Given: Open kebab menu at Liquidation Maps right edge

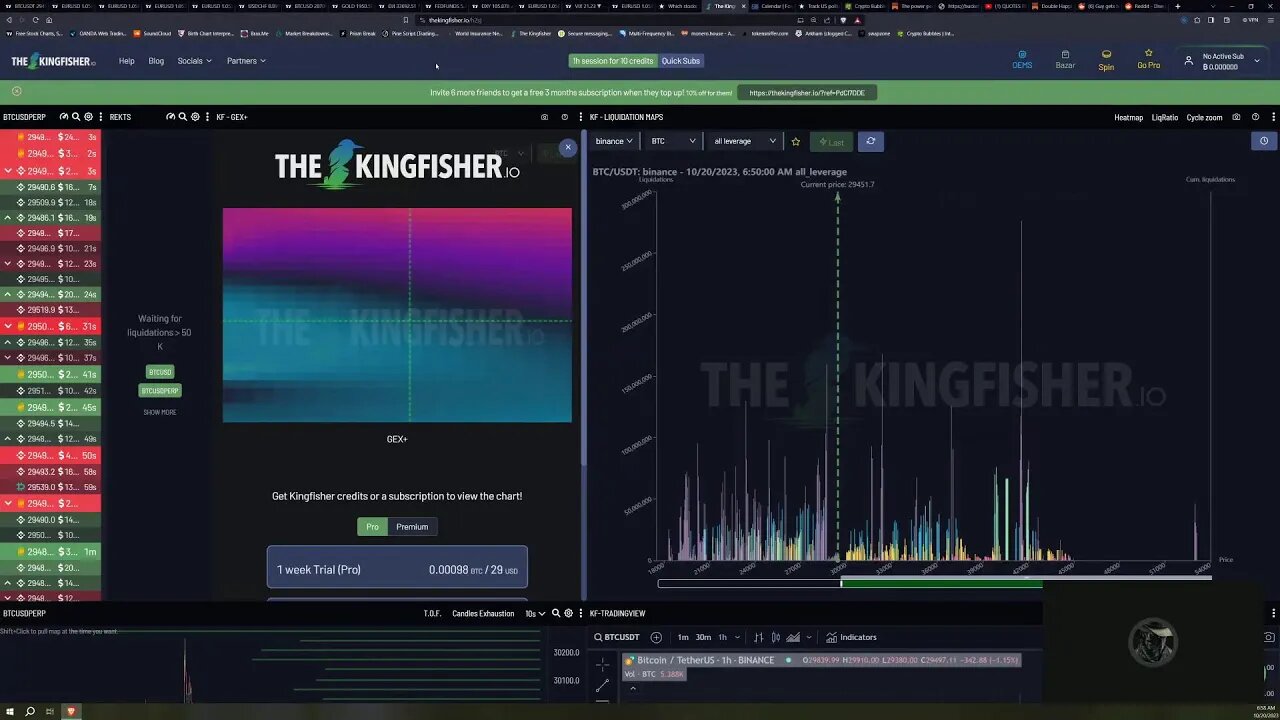Looking at the screenshot, I should (x=1273, y=117).
